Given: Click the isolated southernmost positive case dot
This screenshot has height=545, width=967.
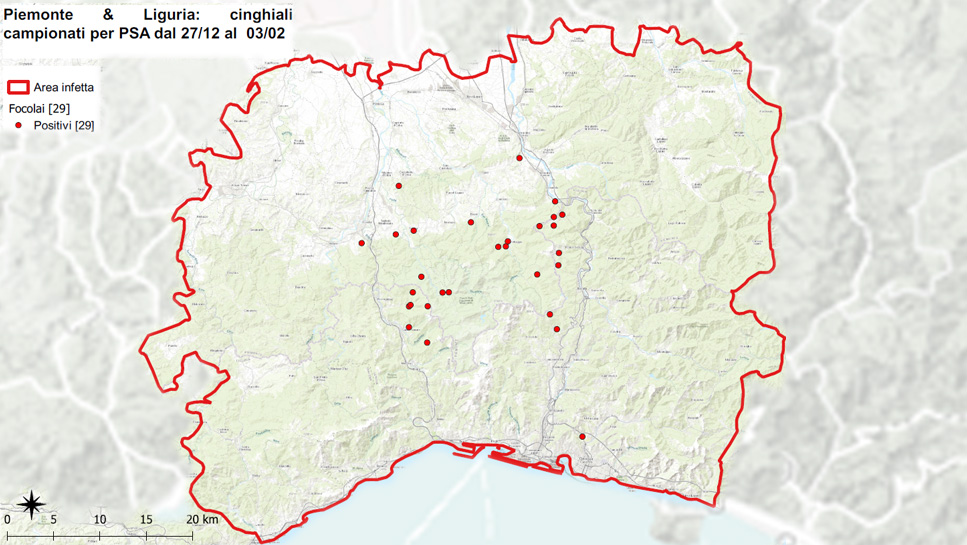Looking at the screenshot, I should [x=582, y=436].
